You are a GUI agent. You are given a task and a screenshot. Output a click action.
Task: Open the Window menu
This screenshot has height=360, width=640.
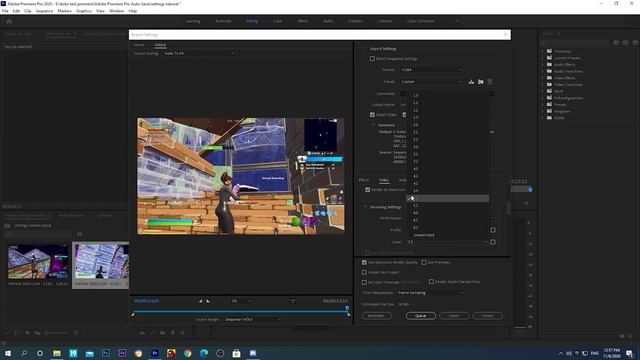[x=116, y=11]
